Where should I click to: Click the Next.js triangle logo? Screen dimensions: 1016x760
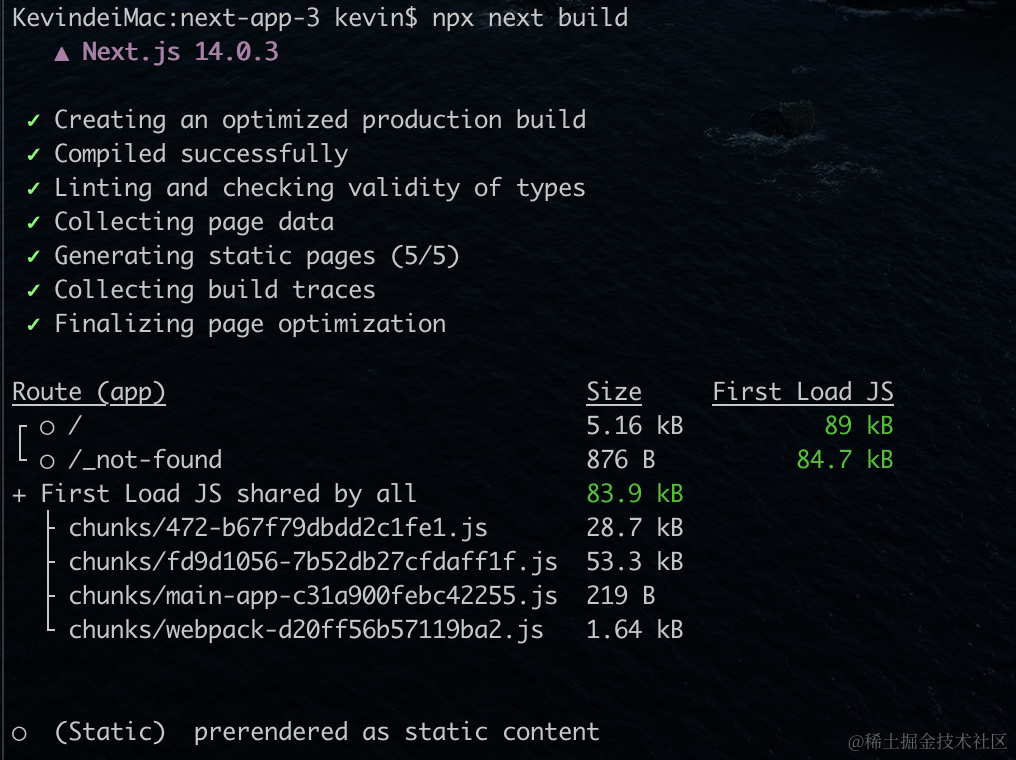[x=62, y=53]
